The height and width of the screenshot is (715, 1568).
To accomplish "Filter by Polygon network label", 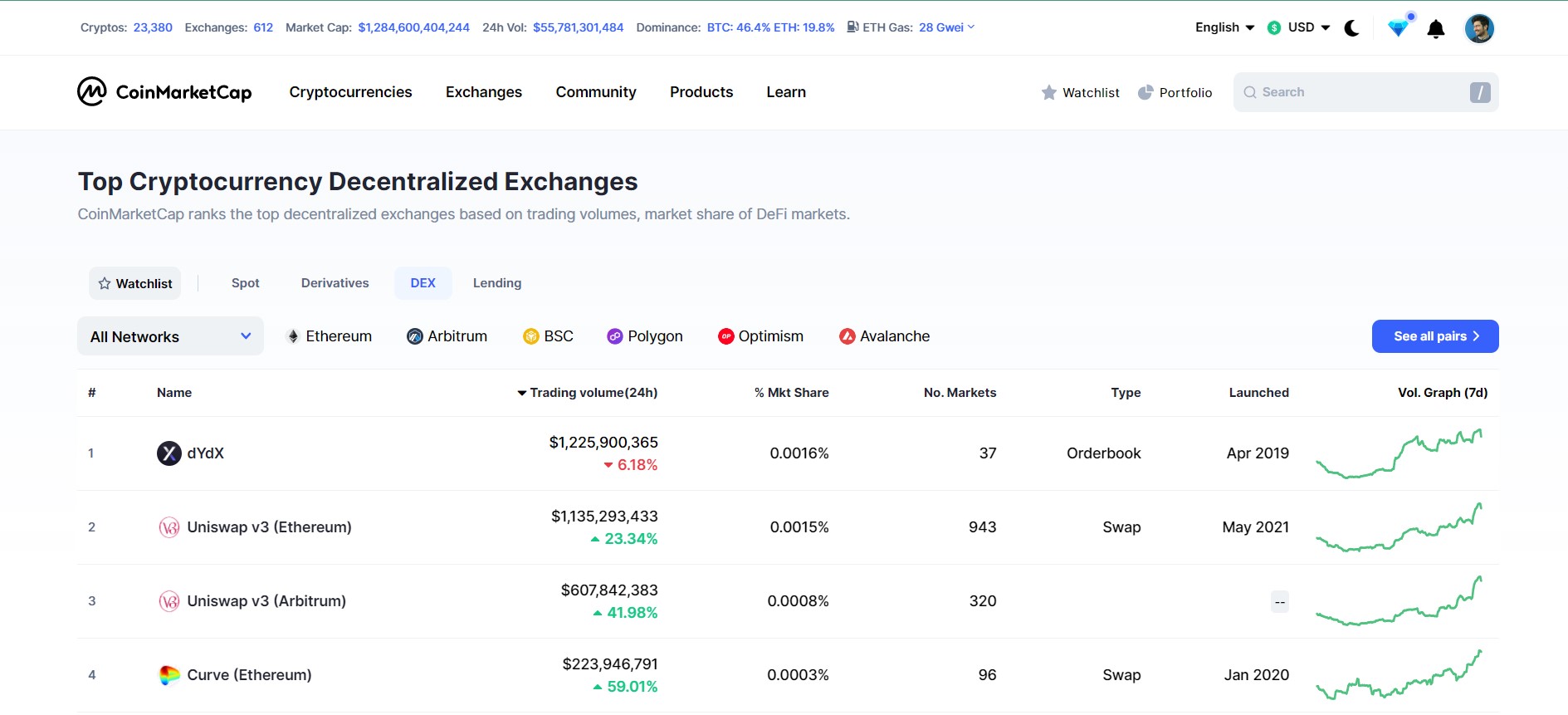I will (x=655, y=336).
